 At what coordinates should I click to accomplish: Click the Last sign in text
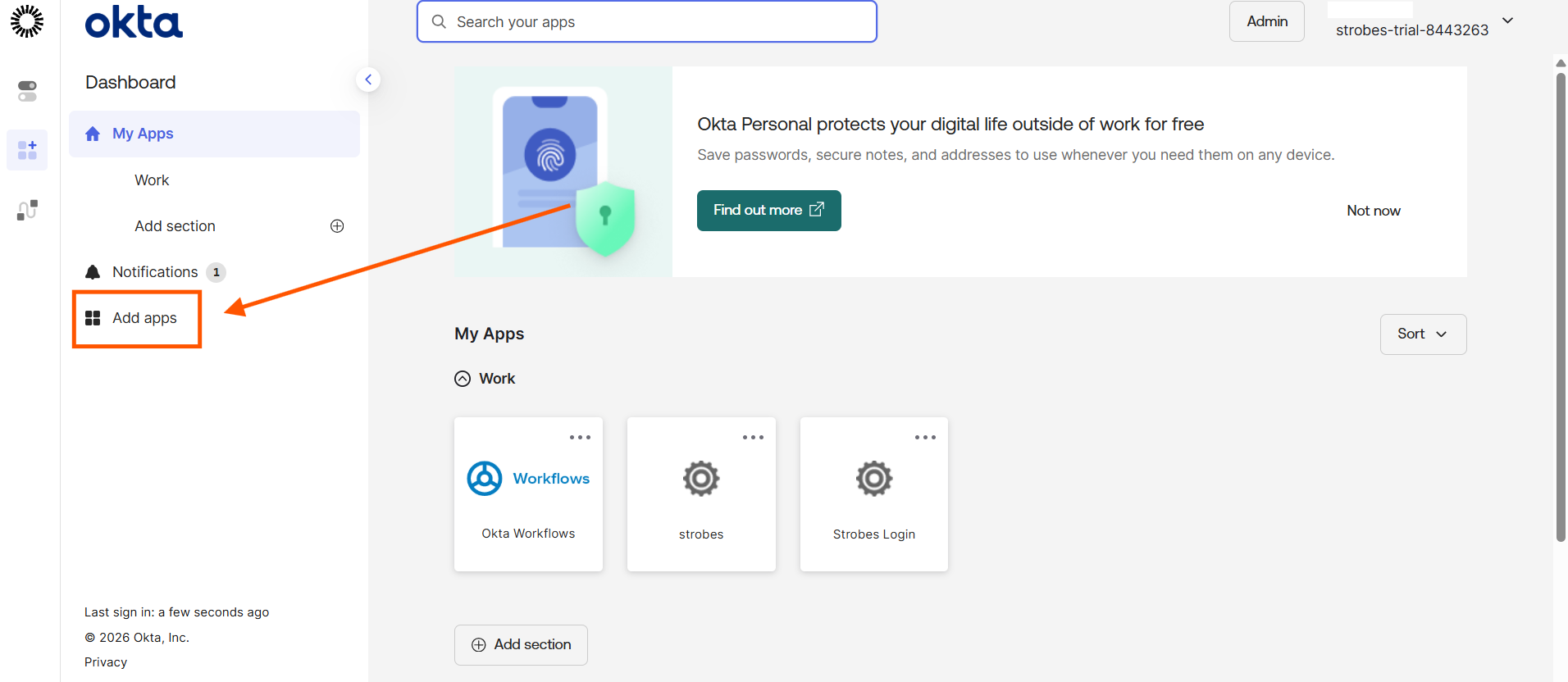pyautogui.click(x=176, y=612)
